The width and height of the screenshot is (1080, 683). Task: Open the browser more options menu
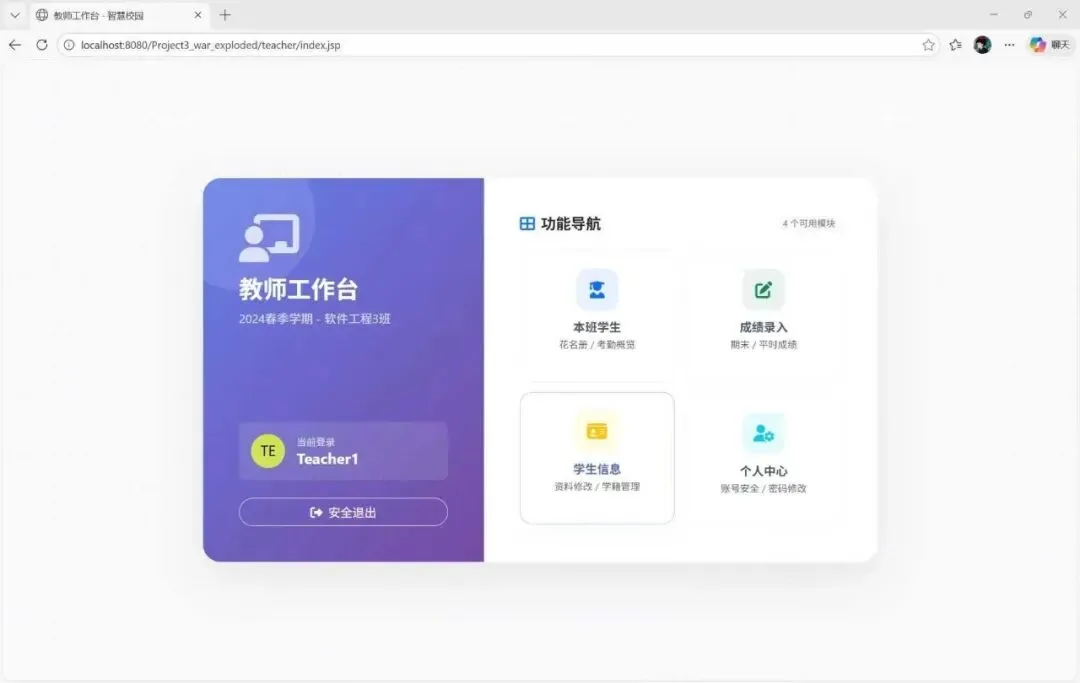tap(1009, 45)
